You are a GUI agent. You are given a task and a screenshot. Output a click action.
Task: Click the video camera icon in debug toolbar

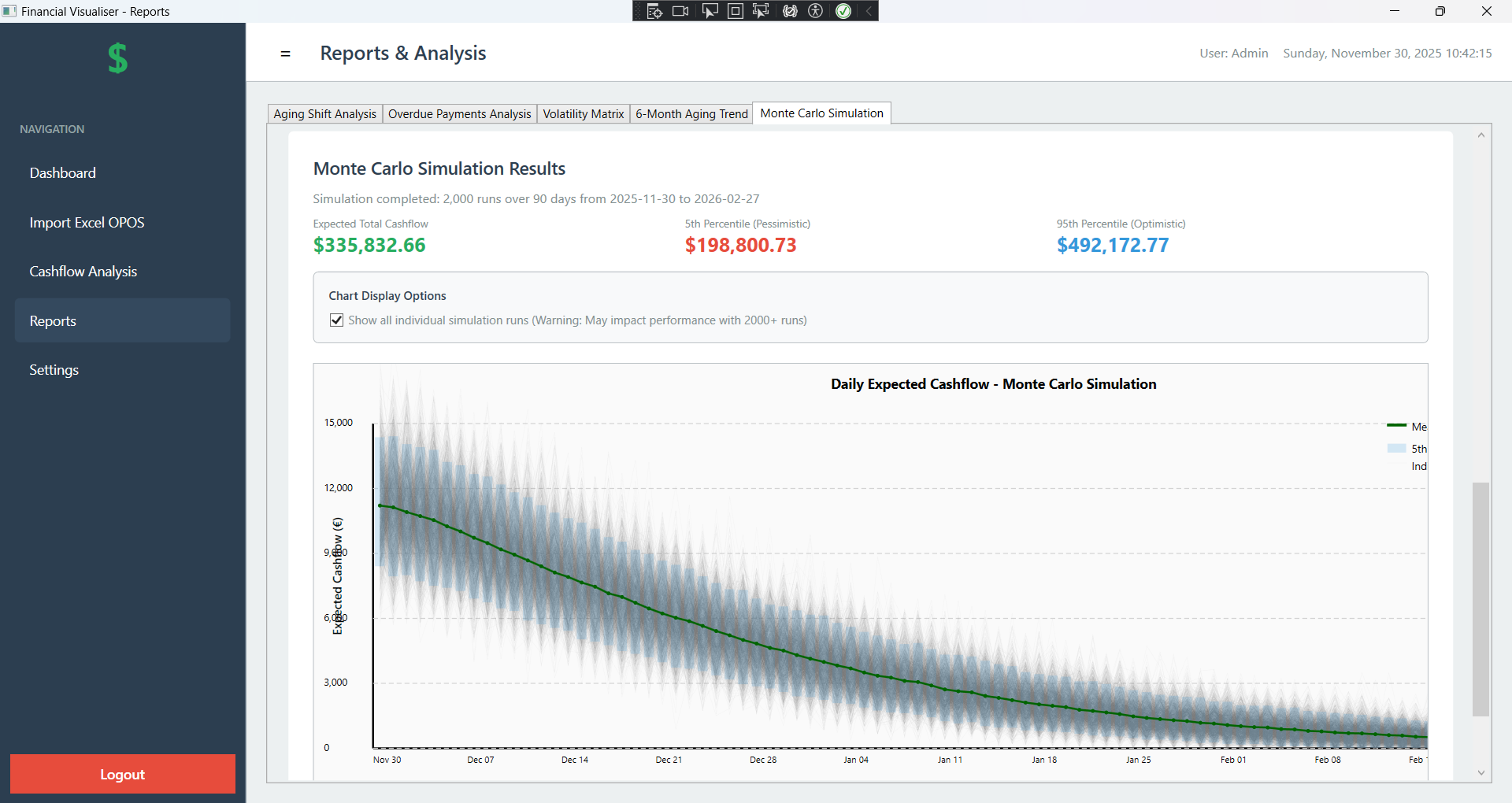coord(680,11)
